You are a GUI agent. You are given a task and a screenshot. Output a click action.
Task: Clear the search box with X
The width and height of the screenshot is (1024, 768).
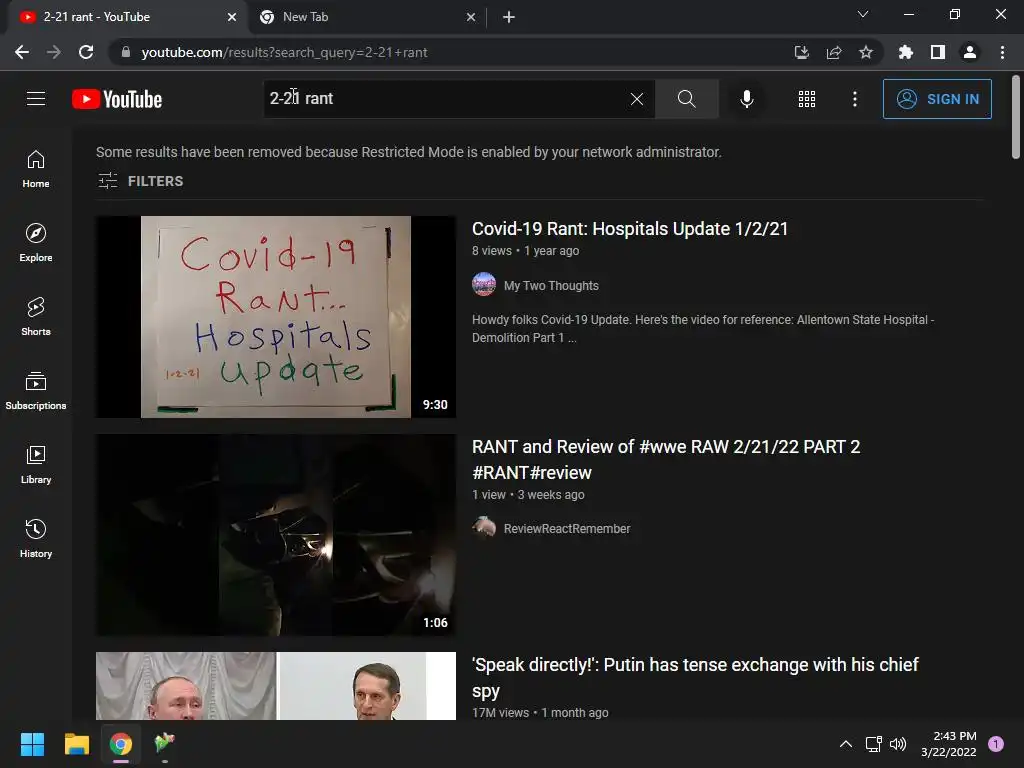pos(637,99)
